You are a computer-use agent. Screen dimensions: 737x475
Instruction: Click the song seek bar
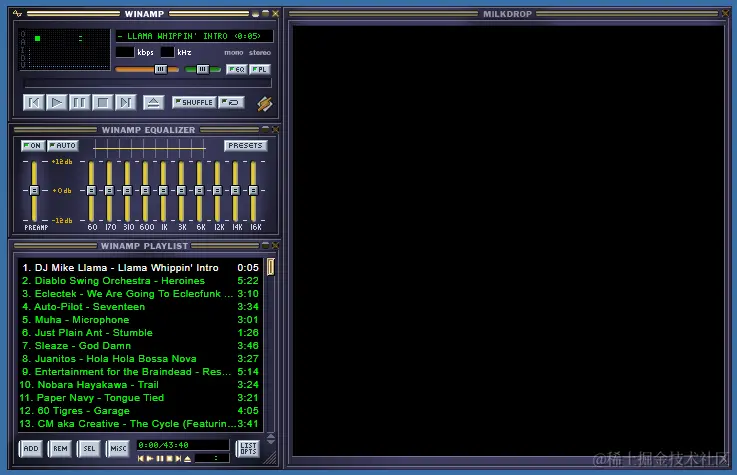tap(148, 84)
